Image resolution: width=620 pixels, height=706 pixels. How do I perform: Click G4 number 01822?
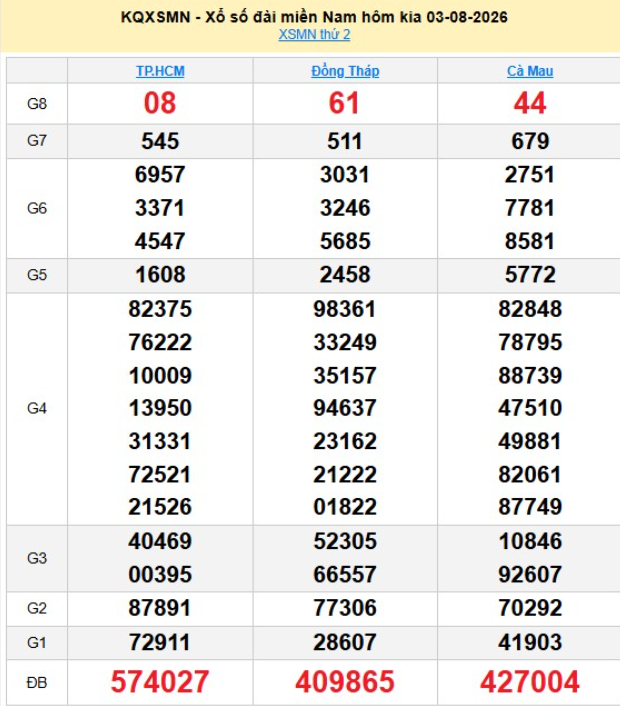(x=345, y=507)
